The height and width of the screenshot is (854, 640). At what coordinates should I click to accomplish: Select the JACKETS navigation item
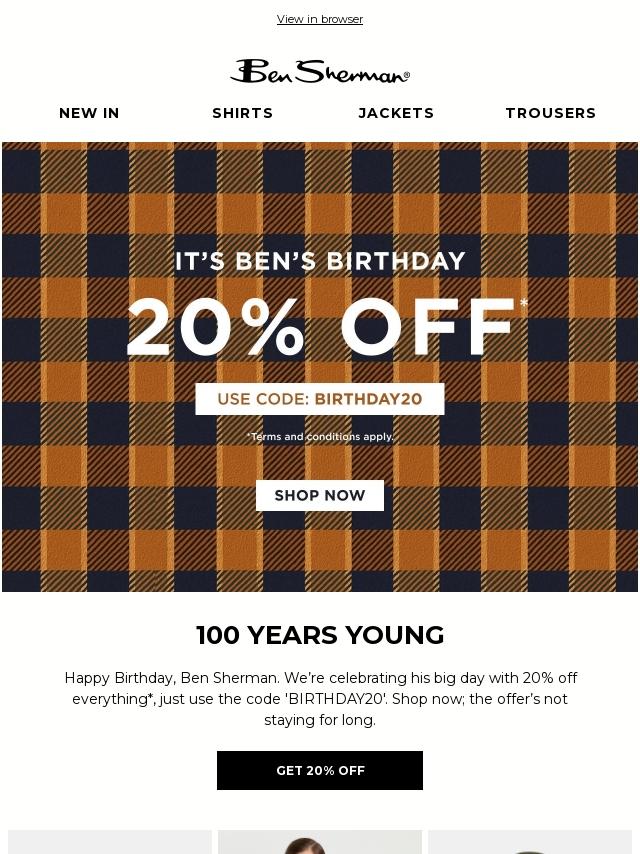pos(396,113)
